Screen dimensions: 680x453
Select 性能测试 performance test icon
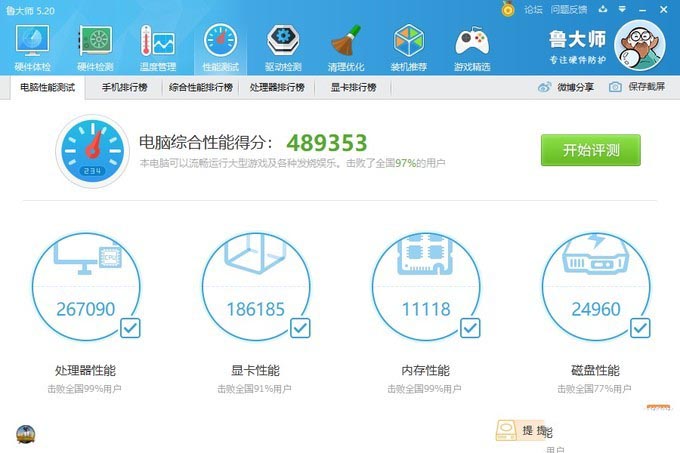tap(220, 40)
